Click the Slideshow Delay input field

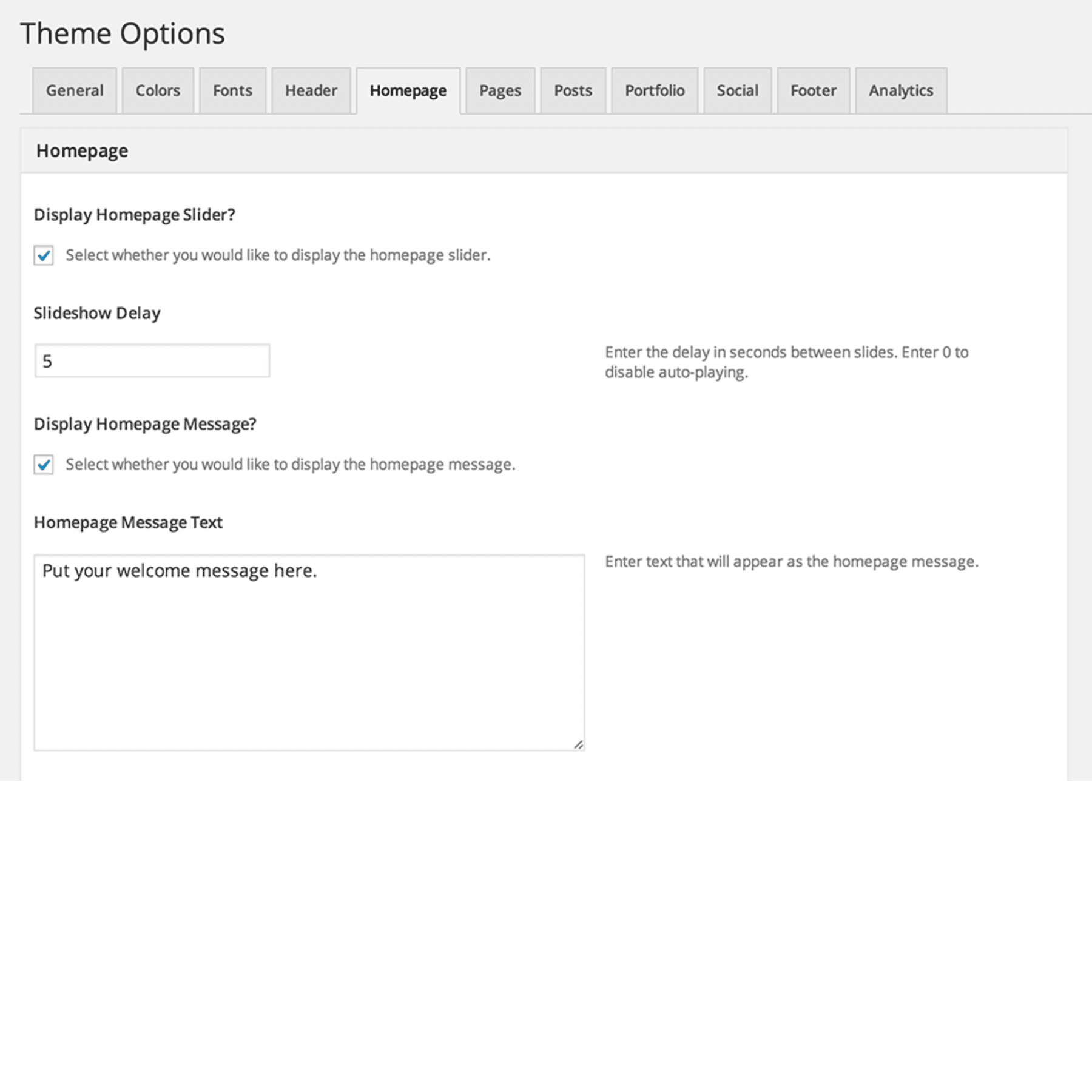coord(152,361)
